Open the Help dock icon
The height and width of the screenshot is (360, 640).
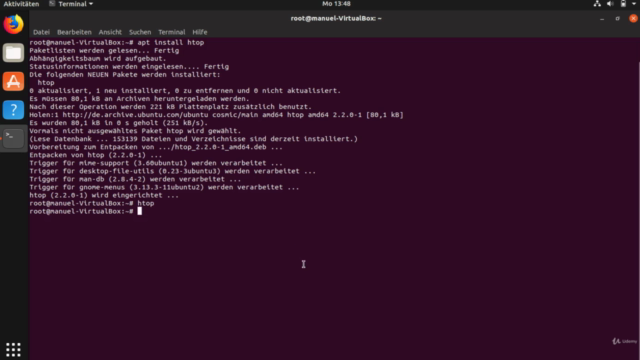13,110
